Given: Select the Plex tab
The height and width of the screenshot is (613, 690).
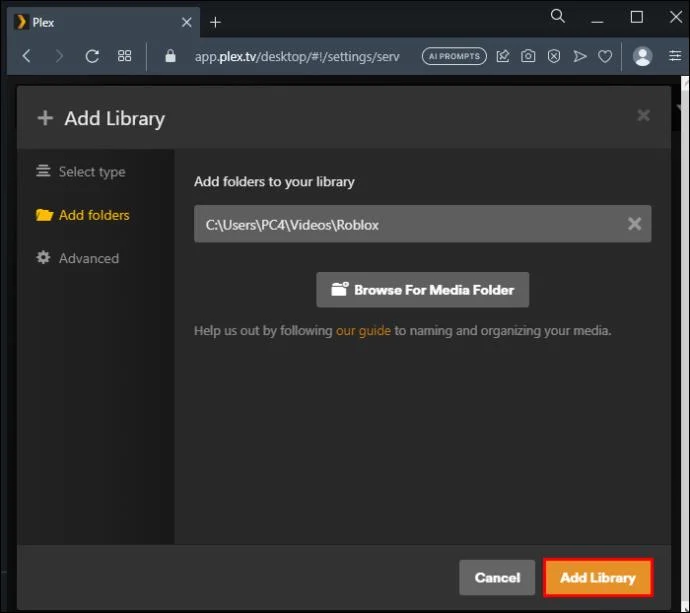Looking at the screenshot, I should pos(103,22).
